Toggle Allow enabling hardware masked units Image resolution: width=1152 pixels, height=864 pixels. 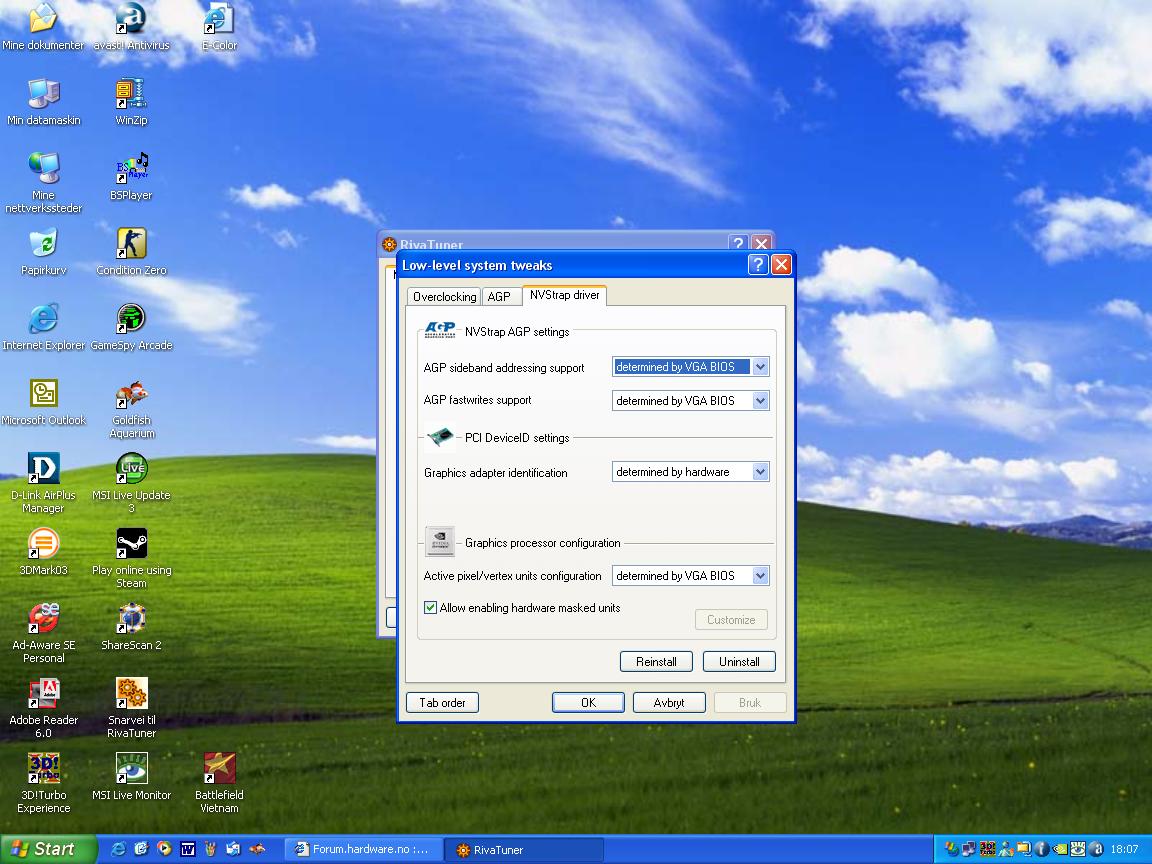coord(431,608)
